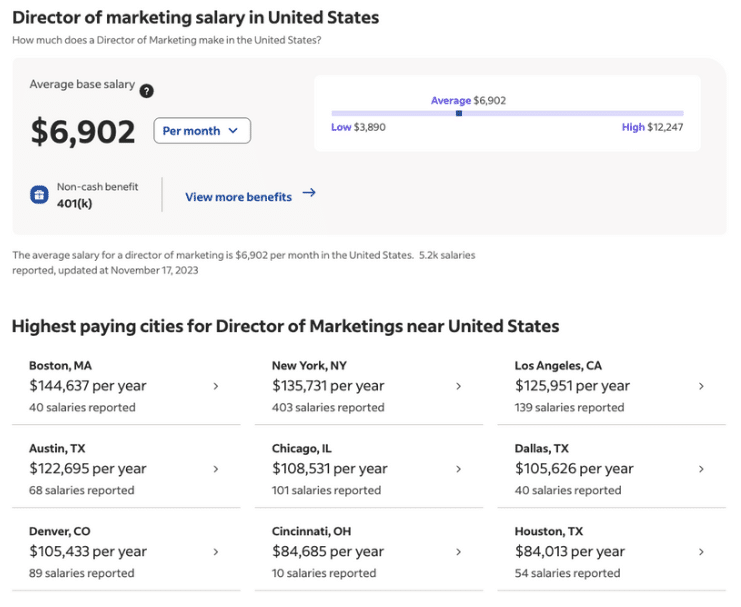Click the Chicago, IL row chevron
Image resolution: width=741 pixels, height=607 pixels.
click(x=458, y=469)
